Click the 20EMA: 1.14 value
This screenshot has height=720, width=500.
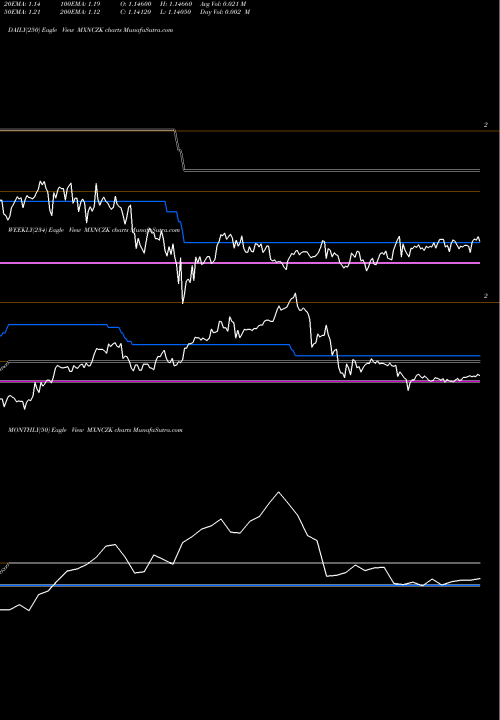click(x=22, y=4)
